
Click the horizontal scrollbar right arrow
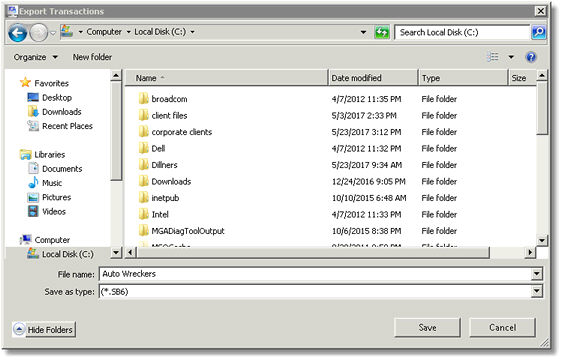(x=530, y=252)
